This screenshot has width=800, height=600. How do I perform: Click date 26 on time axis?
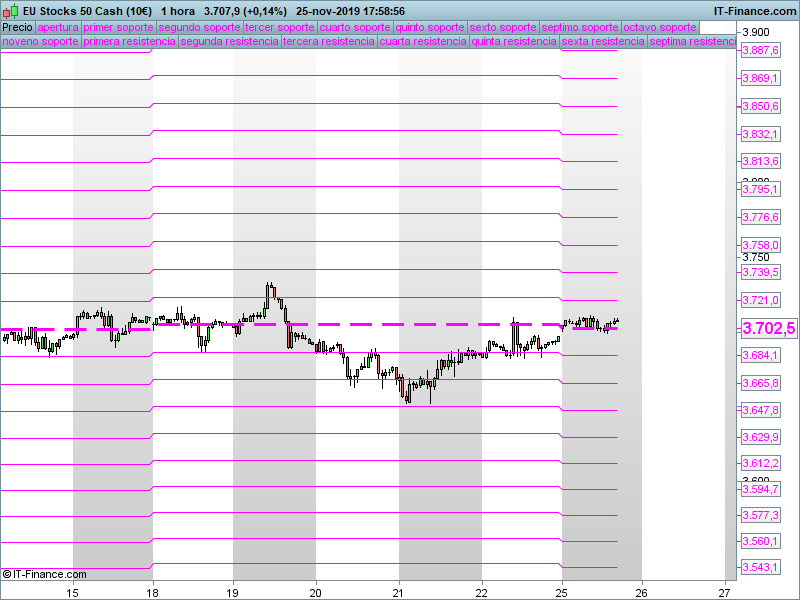point(641,593)
